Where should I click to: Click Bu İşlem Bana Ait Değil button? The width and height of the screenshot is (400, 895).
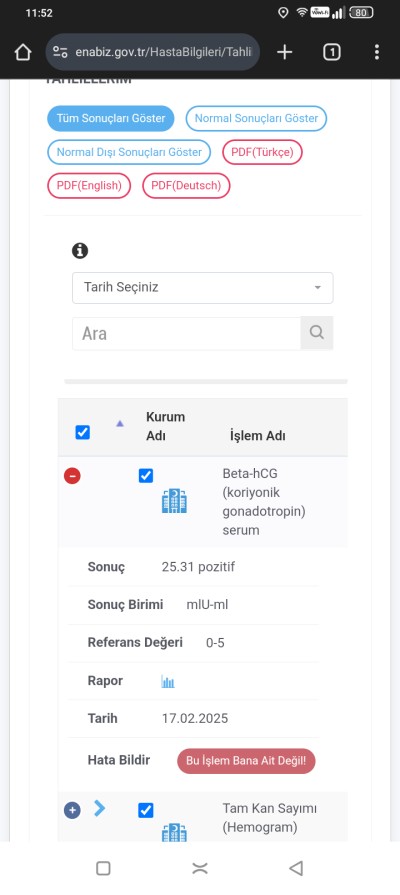click(246, 761)
